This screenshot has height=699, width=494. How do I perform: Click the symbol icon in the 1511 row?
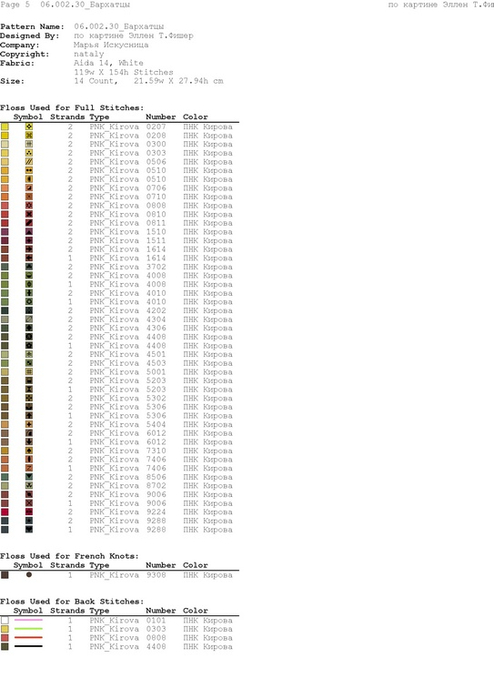[x=29, y=241]
